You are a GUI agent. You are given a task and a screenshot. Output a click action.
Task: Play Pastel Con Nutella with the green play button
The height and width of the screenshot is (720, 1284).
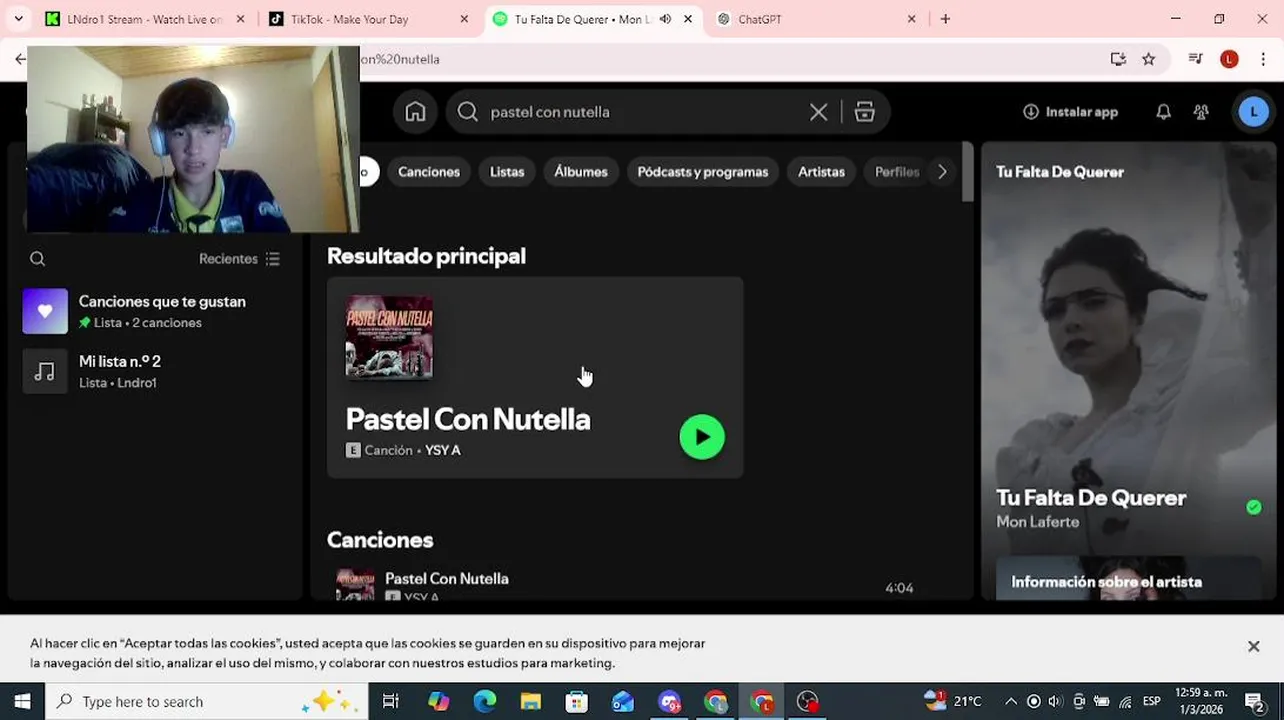pyautogui.click(x=702, y=437)
